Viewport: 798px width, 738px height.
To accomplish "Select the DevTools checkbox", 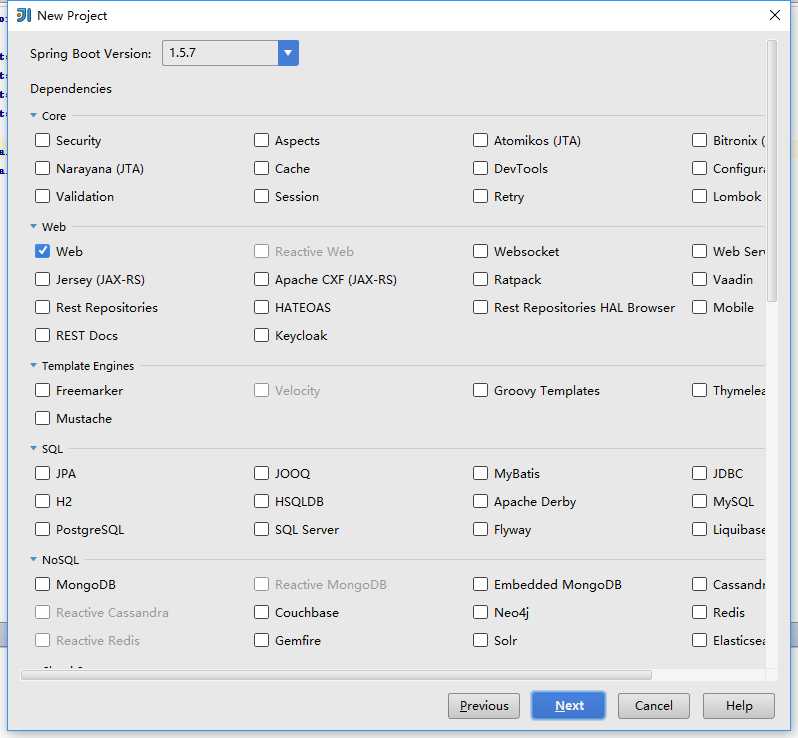I will [x=480, y=168].
